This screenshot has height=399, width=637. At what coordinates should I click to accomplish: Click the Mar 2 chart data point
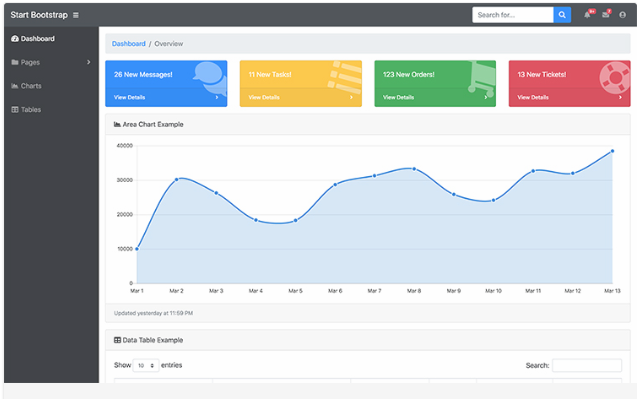tap(176, 179)
